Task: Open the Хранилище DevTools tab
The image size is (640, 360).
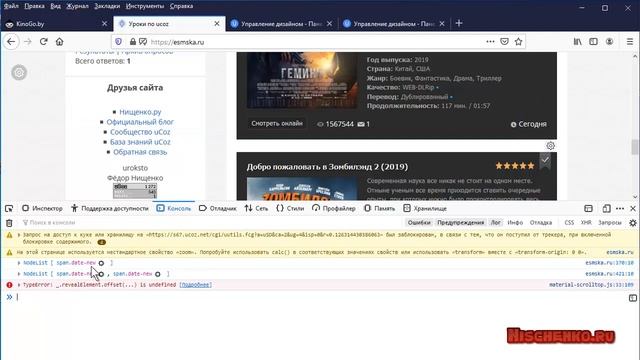Action: (425, 209)
